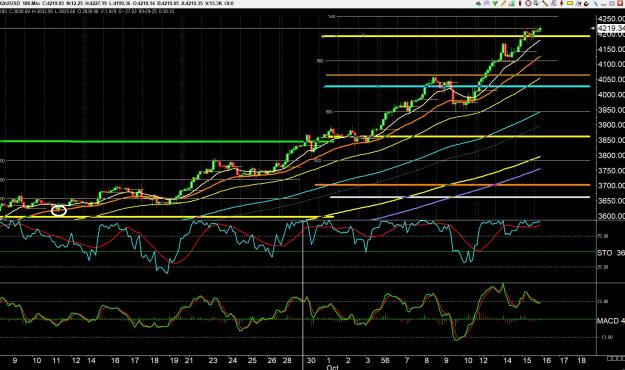Click date label 19 on time axis
625x370 pixels.
(174, 360)
